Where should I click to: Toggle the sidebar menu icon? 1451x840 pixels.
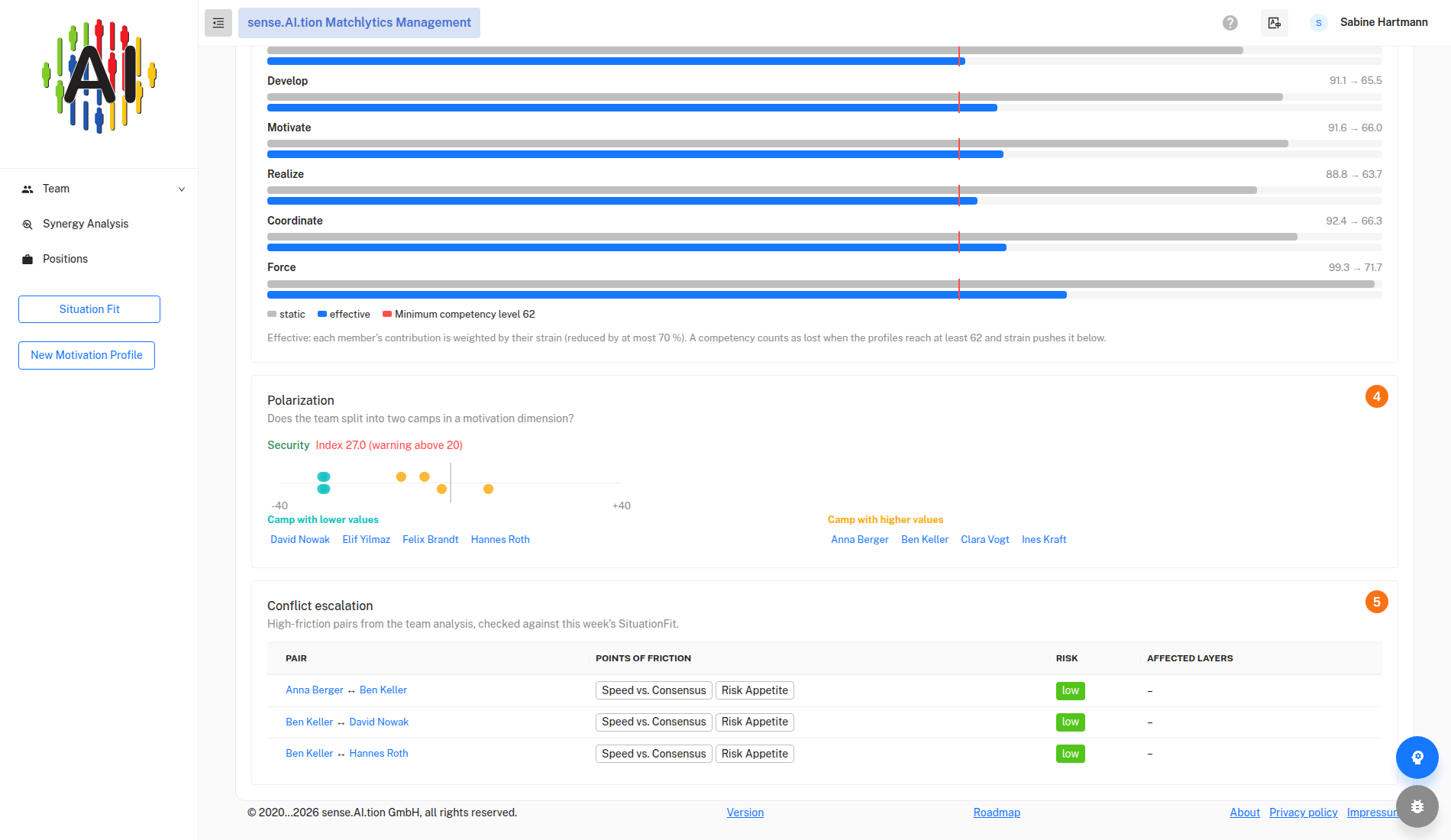coord(218,23)
